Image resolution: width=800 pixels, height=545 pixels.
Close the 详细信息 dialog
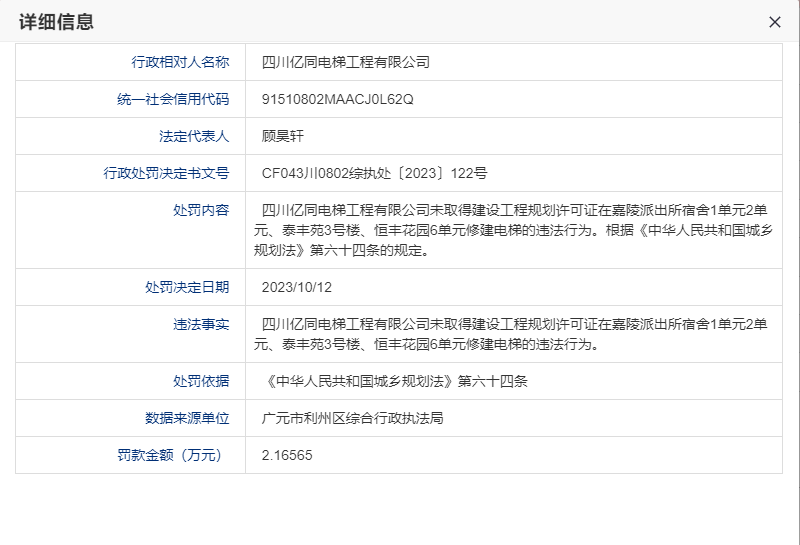coord(774,22)
